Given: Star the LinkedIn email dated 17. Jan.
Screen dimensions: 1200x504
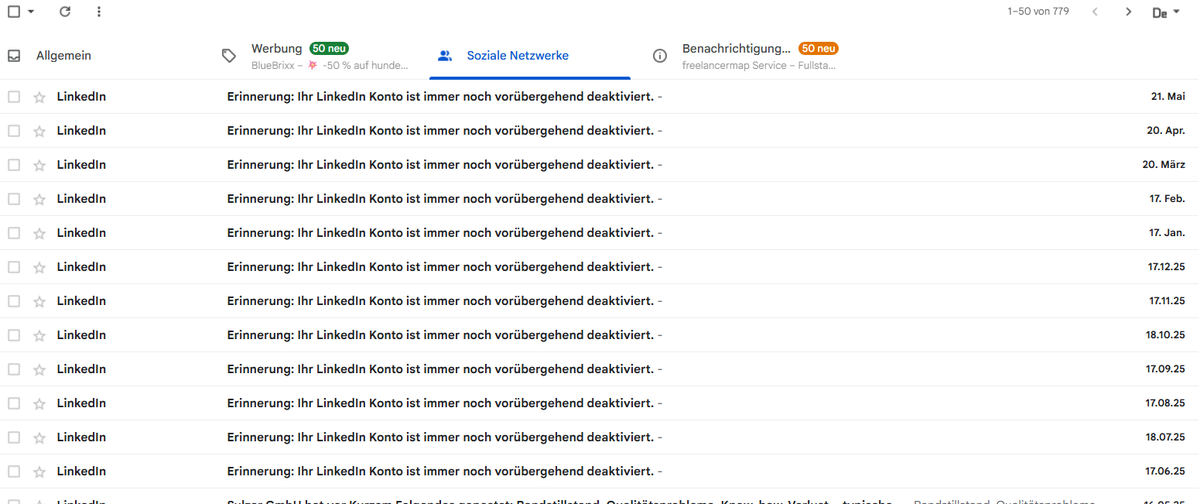Looking at the screenshot, I should pos(40,233).
